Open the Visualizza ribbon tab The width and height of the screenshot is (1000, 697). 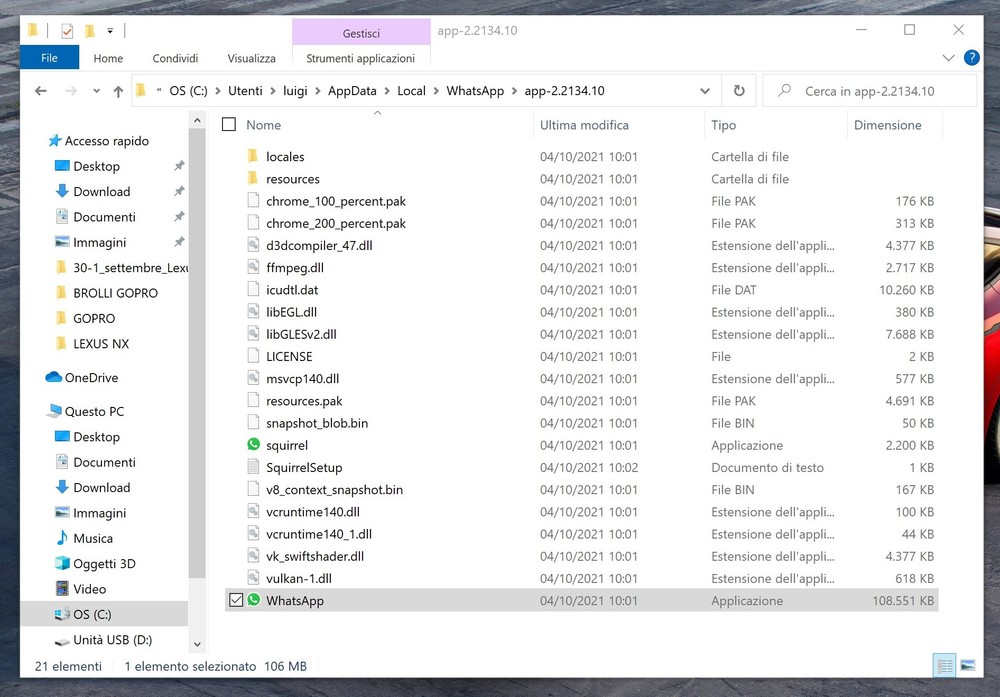[x=251, y=58]
